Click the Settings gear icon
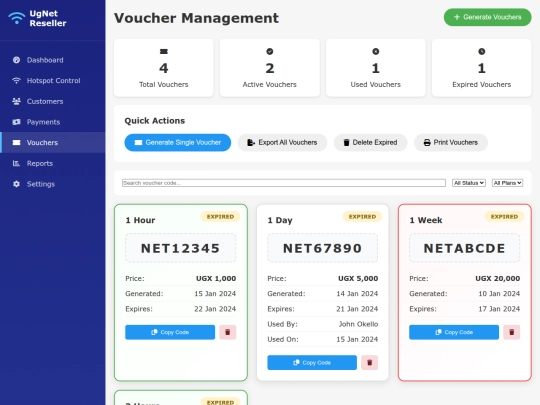 point(16,184)
